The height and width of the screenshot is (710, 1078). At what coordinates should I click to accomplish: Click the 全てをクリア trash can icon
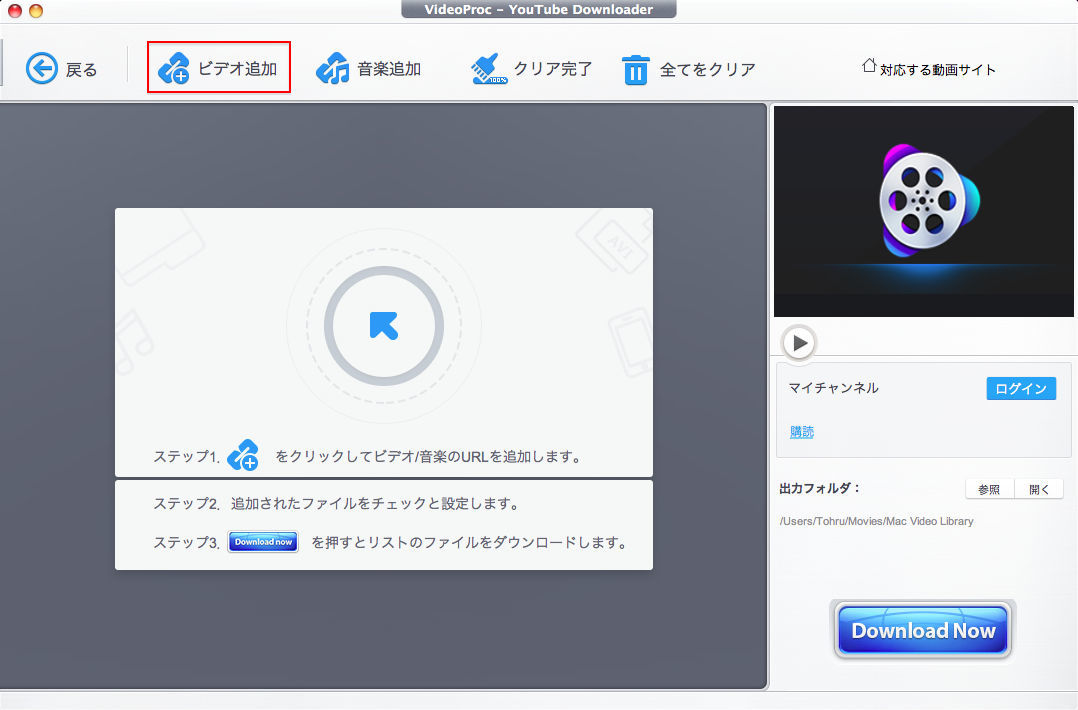635,69
